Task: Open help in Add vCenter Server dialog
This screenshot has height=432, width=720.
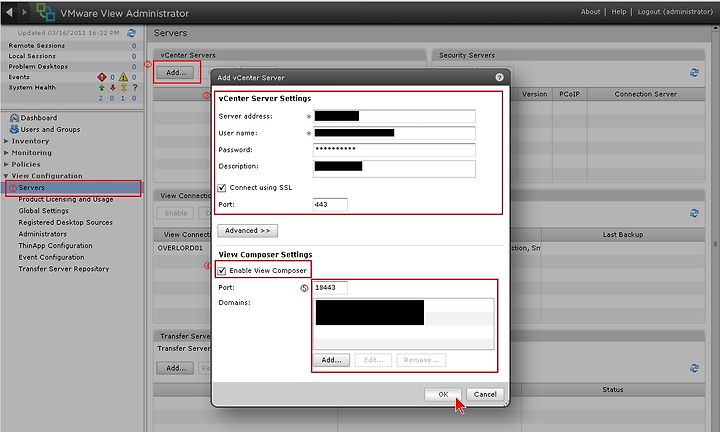Action: pos(500,78)
